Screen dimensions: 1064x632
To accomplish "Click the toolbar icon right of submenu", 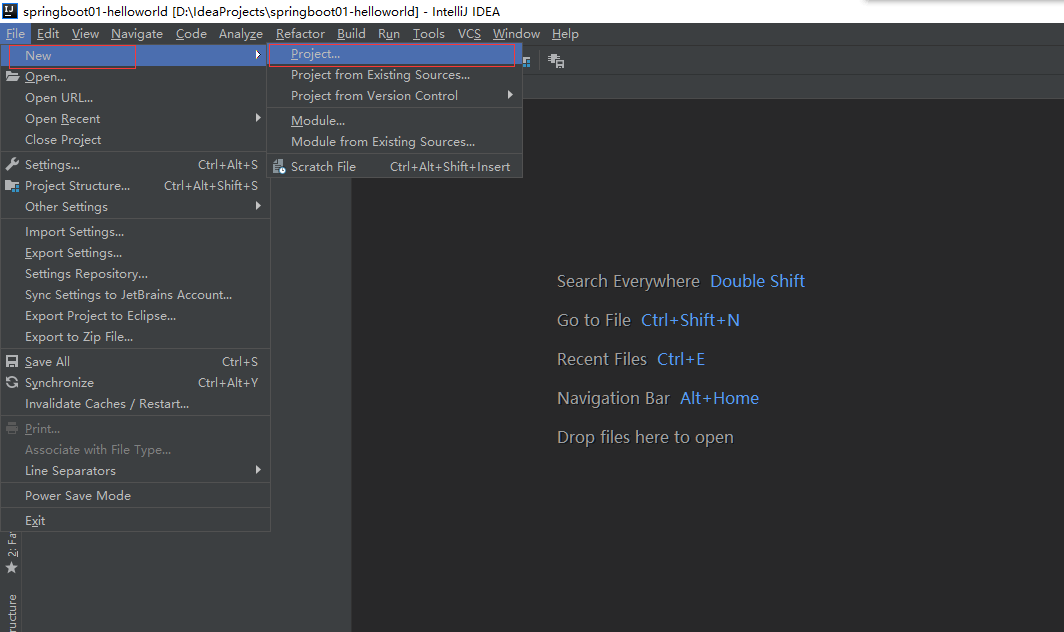I will (556, 61).
